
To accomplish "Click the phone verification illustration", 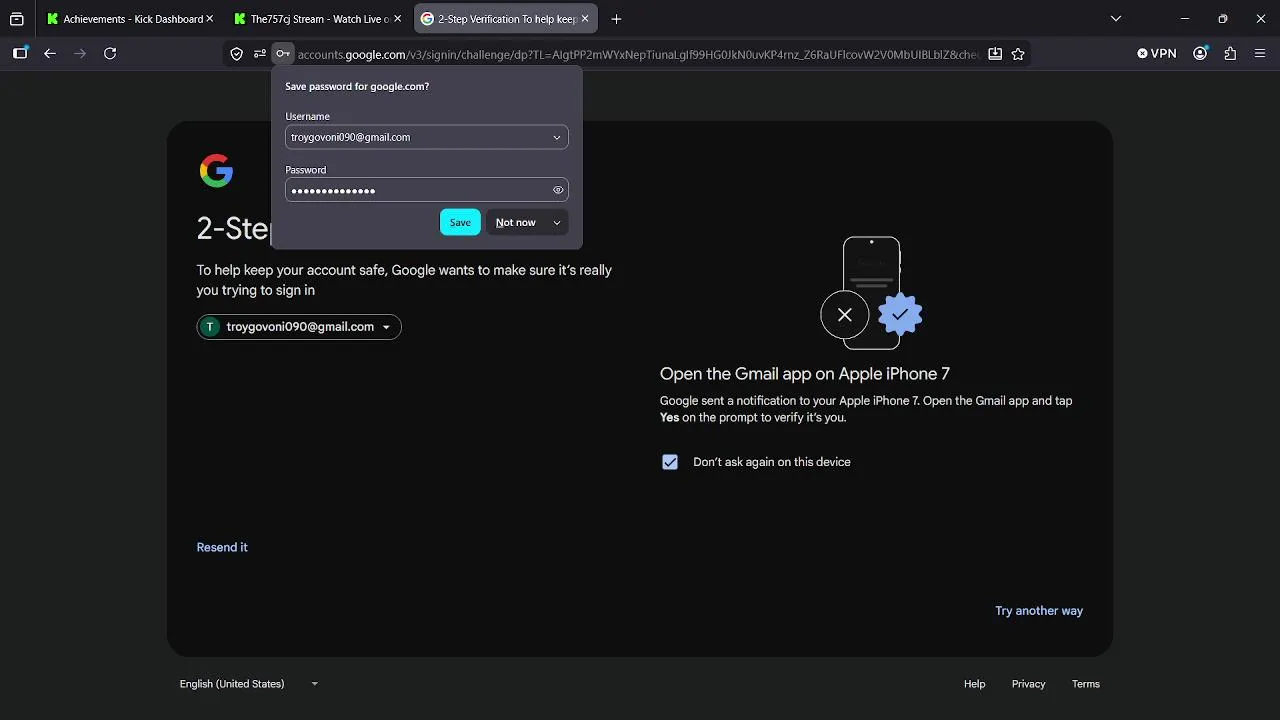I will [x=871, y=293].
